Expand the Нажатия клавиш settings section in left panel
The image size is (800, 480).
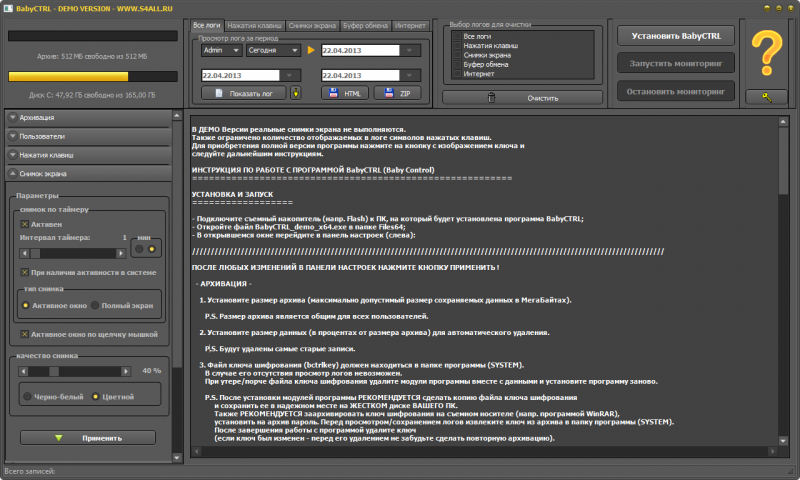[89, 155]
